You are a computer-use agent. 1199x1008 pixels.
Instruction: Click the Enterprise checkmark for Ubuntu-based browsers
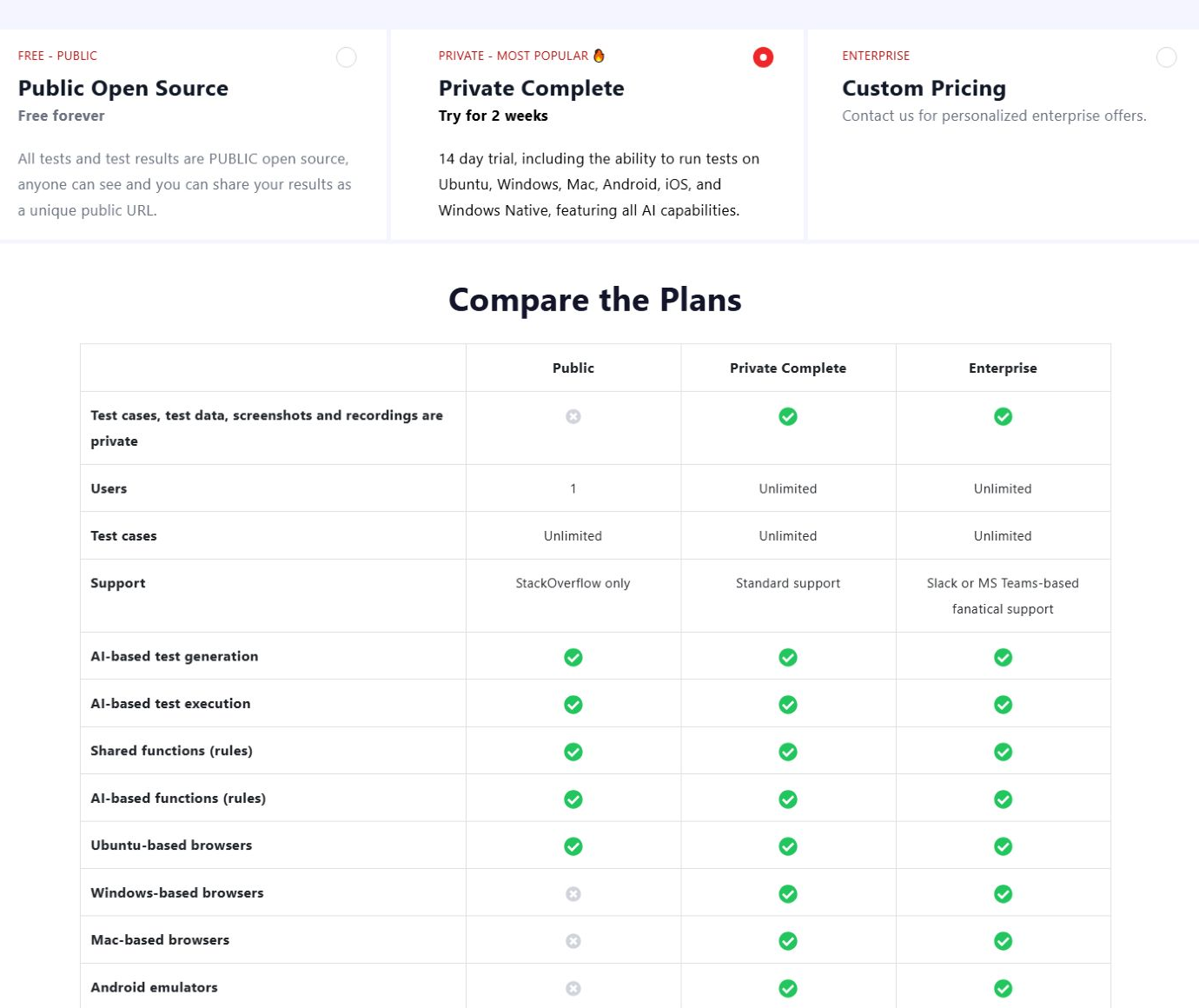[x=1003, y=846]
